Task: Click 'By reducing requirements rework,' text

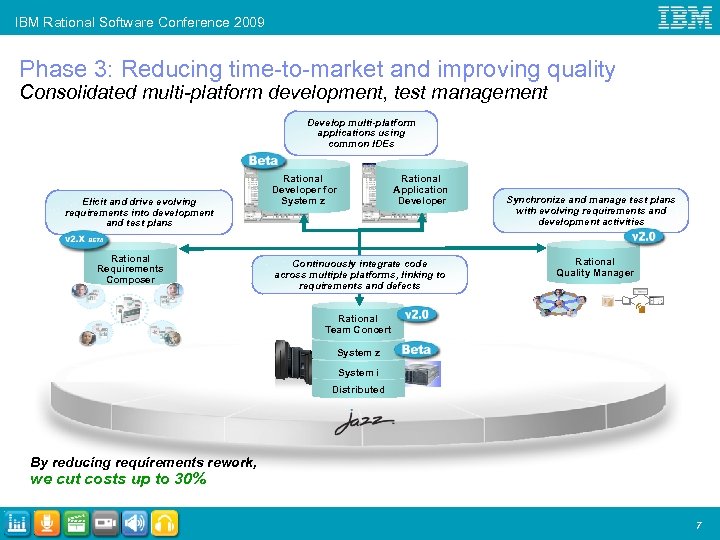Action: [x=143, y=462]
